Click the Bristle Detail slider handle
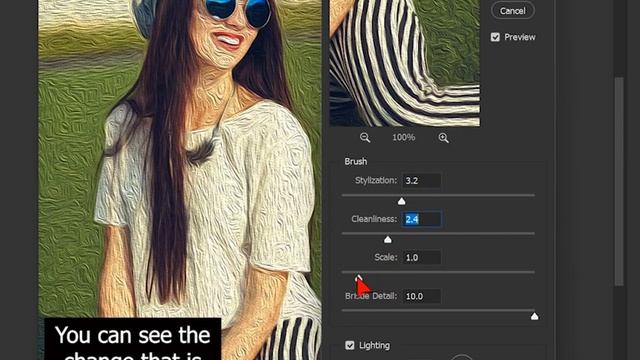 (x=534, y=316)
